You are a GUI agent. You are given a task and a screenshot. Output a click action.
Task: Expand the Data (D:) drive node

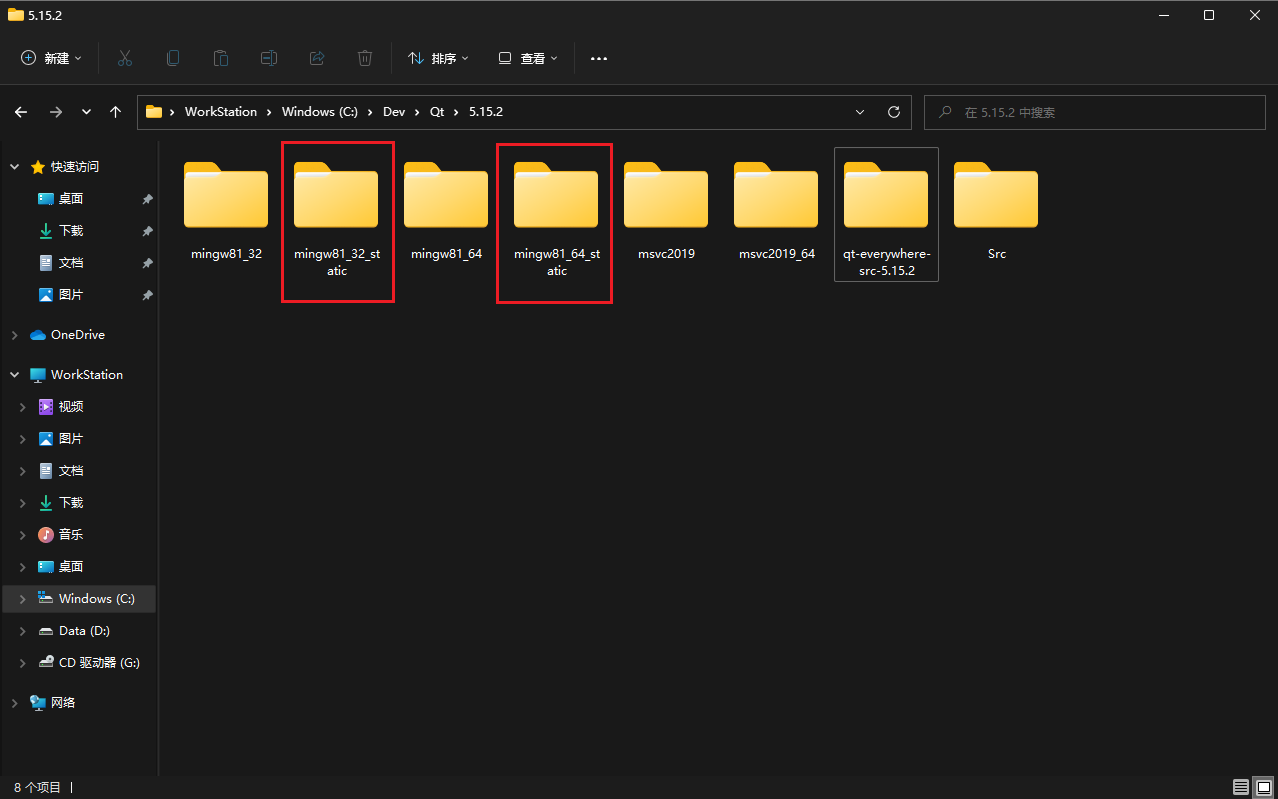tap(23, 630)
